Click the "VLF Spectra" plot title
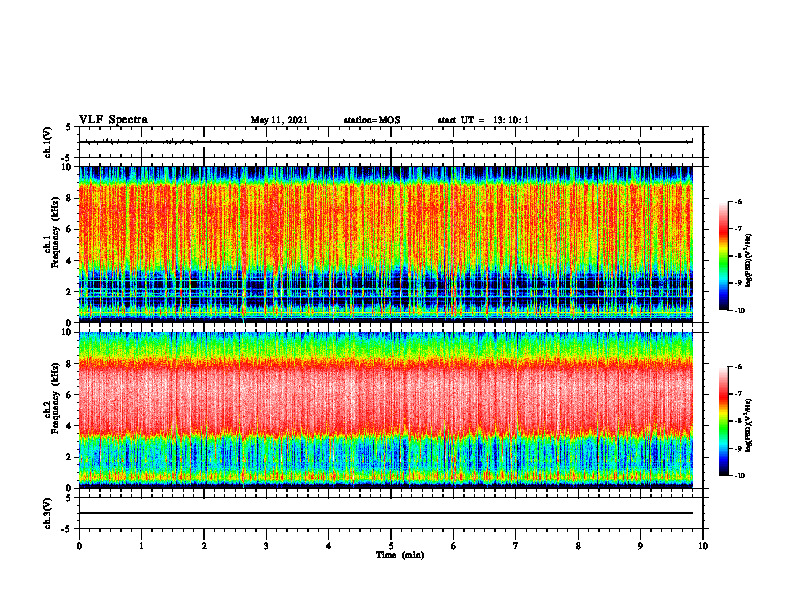The height and width of the screenshot is (612, 792). (x=114, y=120)
